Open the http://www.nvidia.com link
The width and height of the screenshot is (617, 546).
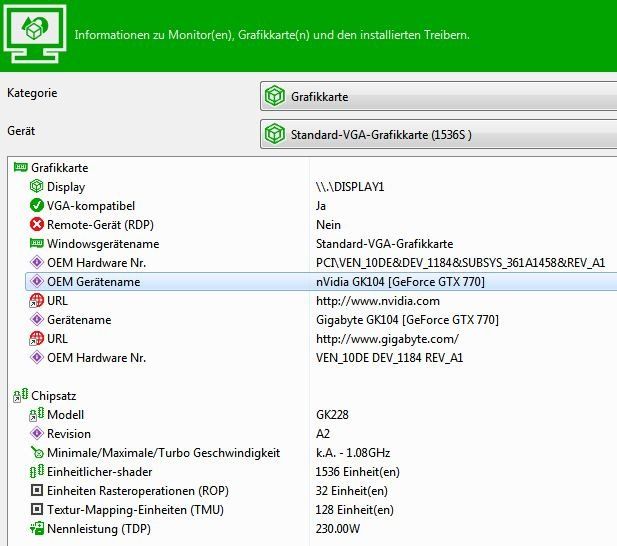point(378,301)
